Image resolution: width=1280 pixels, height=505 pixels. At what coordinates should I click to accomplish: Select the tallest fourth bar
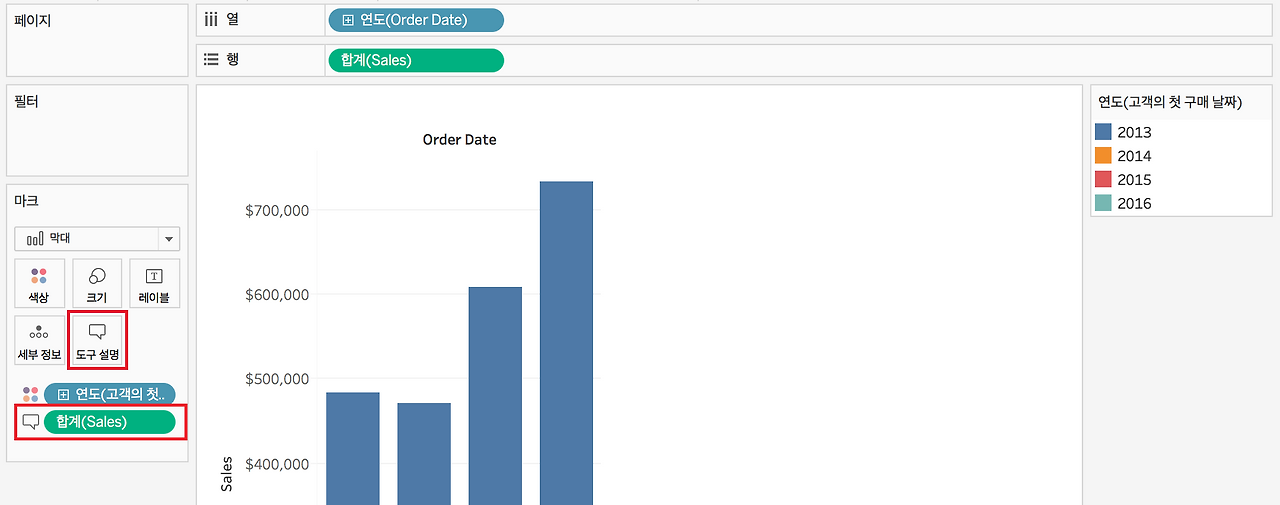click(x=566, y=343)
